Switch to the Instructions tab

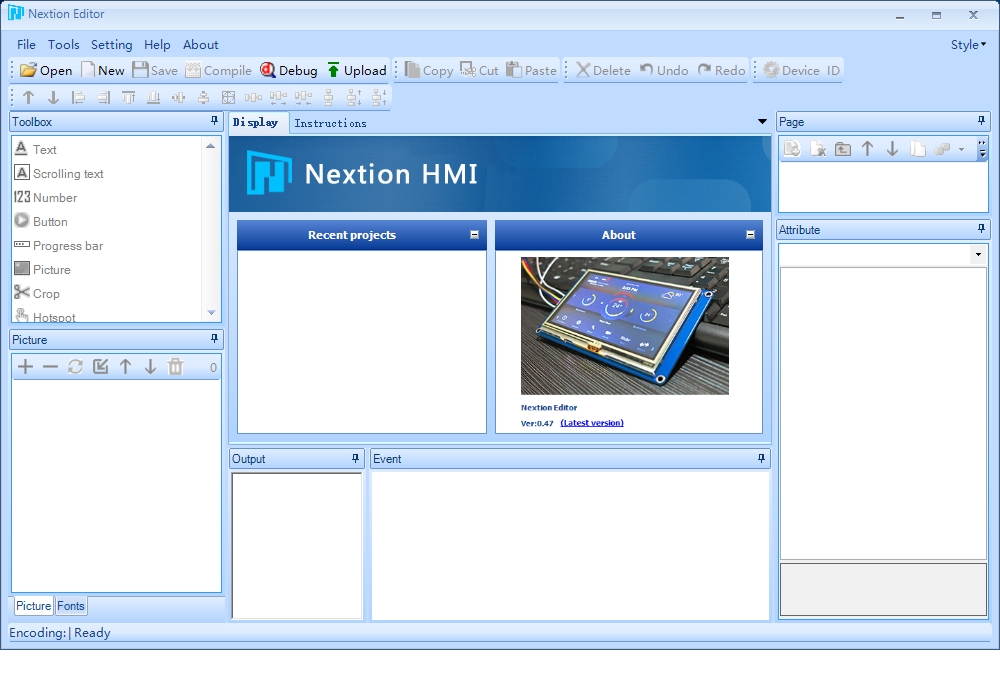(330, 123)
